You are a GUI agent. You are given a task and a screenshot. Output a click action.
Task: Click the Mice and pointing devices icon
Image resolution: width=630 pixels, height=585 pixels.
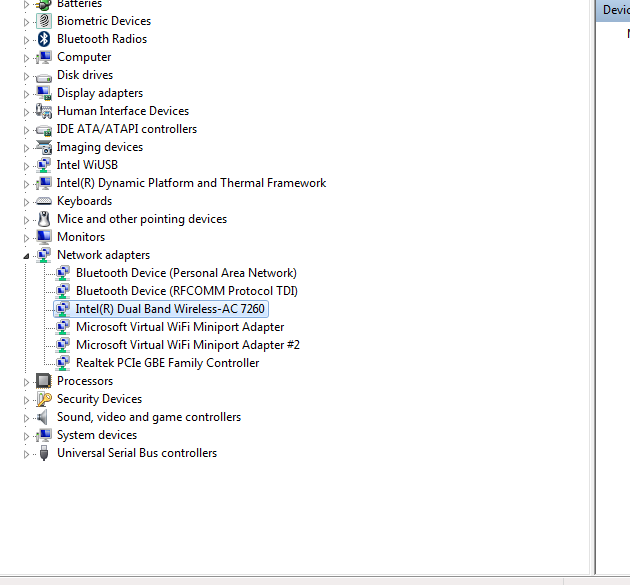(x=44, y=219)
